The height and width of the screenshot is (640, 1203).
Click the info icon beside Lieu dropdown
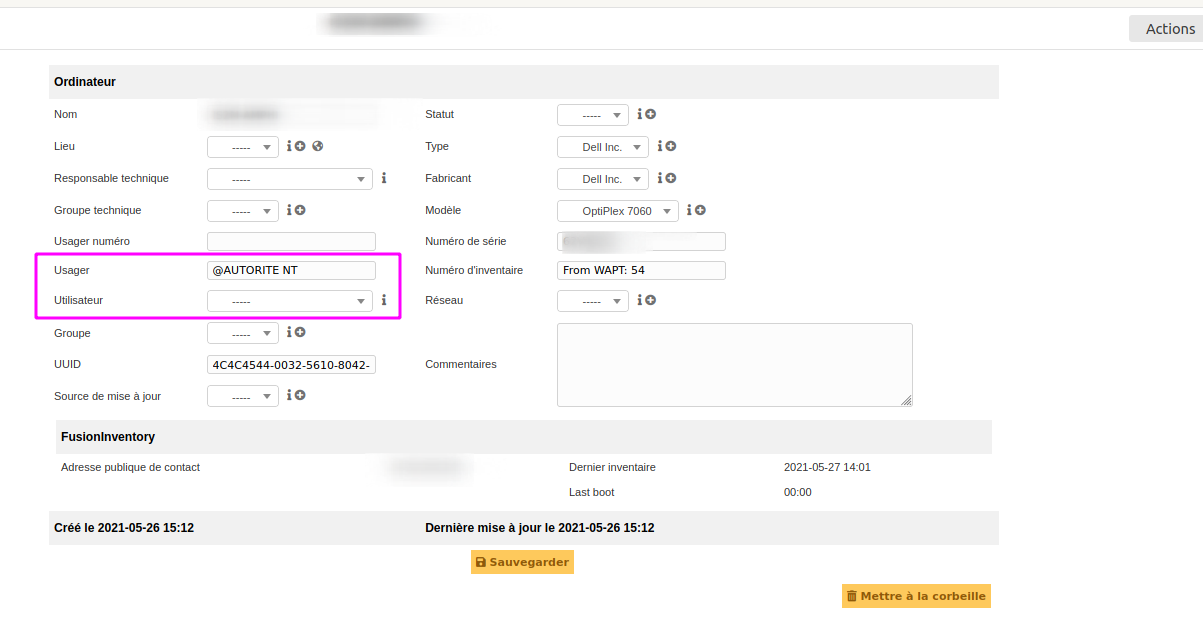pos(289,146)
